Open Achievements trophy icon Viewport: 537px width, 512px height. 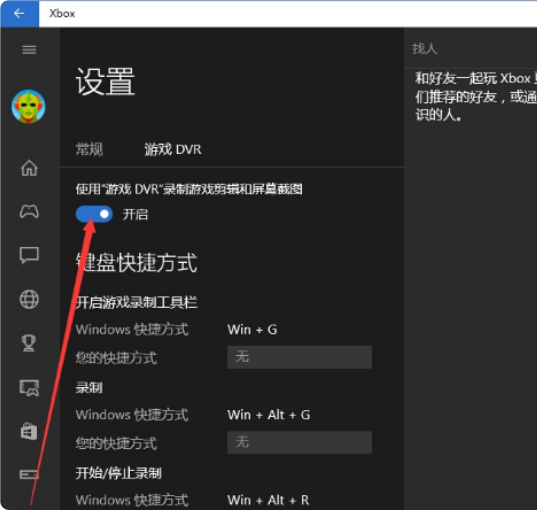pos(28,343)
